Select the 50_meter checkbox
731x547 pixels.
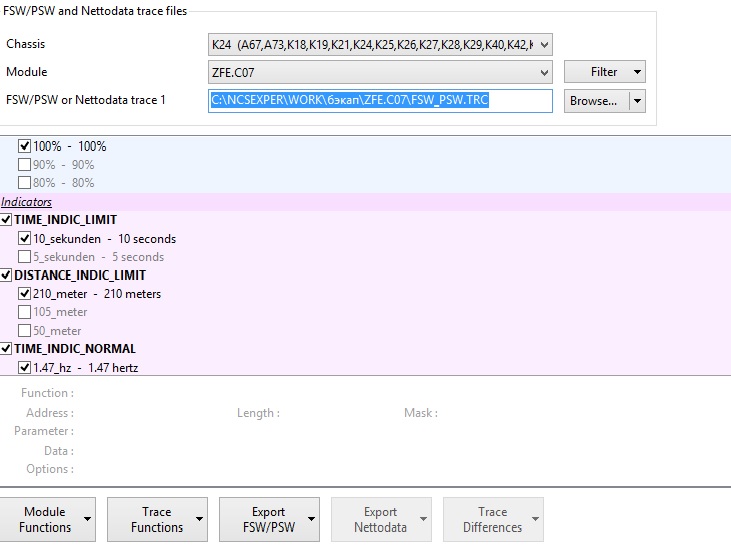coord(25,331)
